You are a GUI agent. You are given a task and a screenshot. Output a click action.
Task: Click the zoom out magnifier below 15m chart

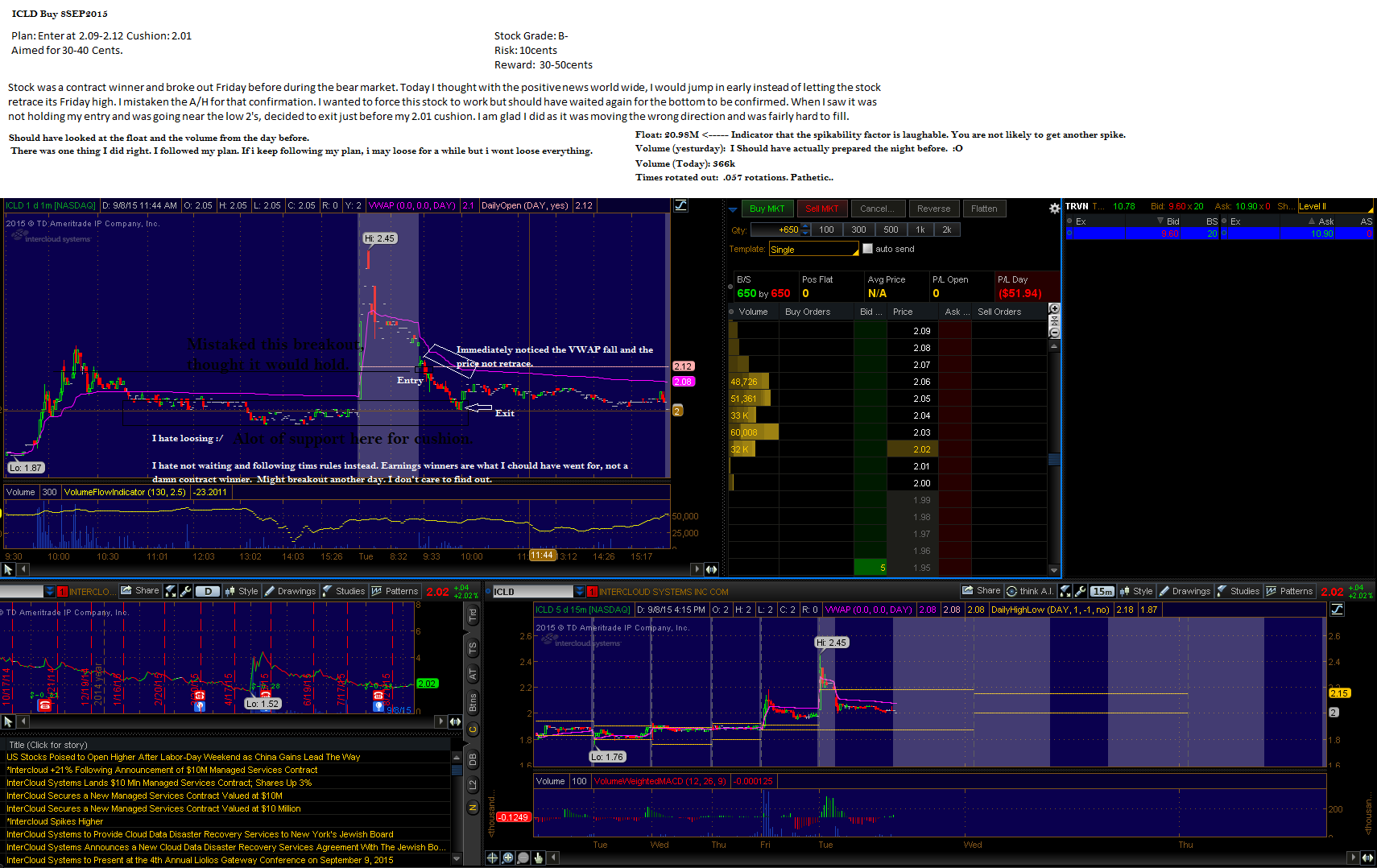click(523, 858)
